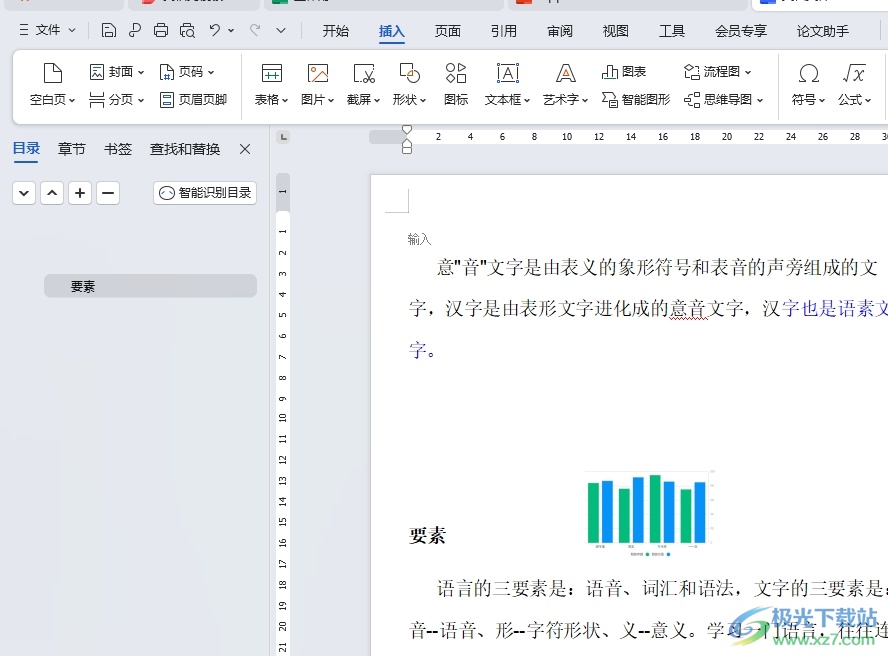Switch to the 书签 bookmarks panel tab
The width and height of the screenshot is (888, 656).
pyautogui.click(x=118, y=148)
